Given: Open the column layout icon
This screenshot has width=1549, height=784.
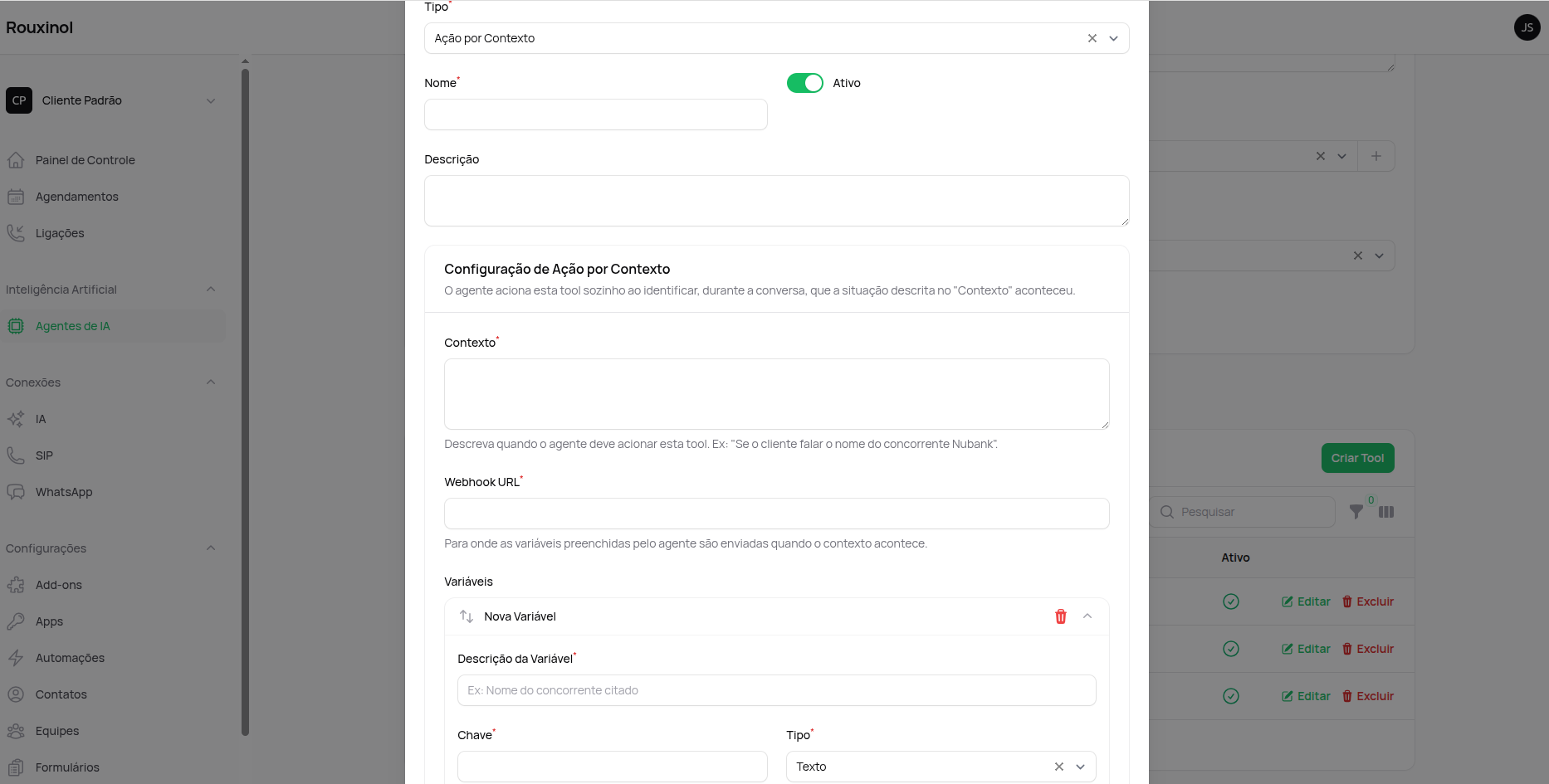Looking at the screenshot, I should 1386,512.
